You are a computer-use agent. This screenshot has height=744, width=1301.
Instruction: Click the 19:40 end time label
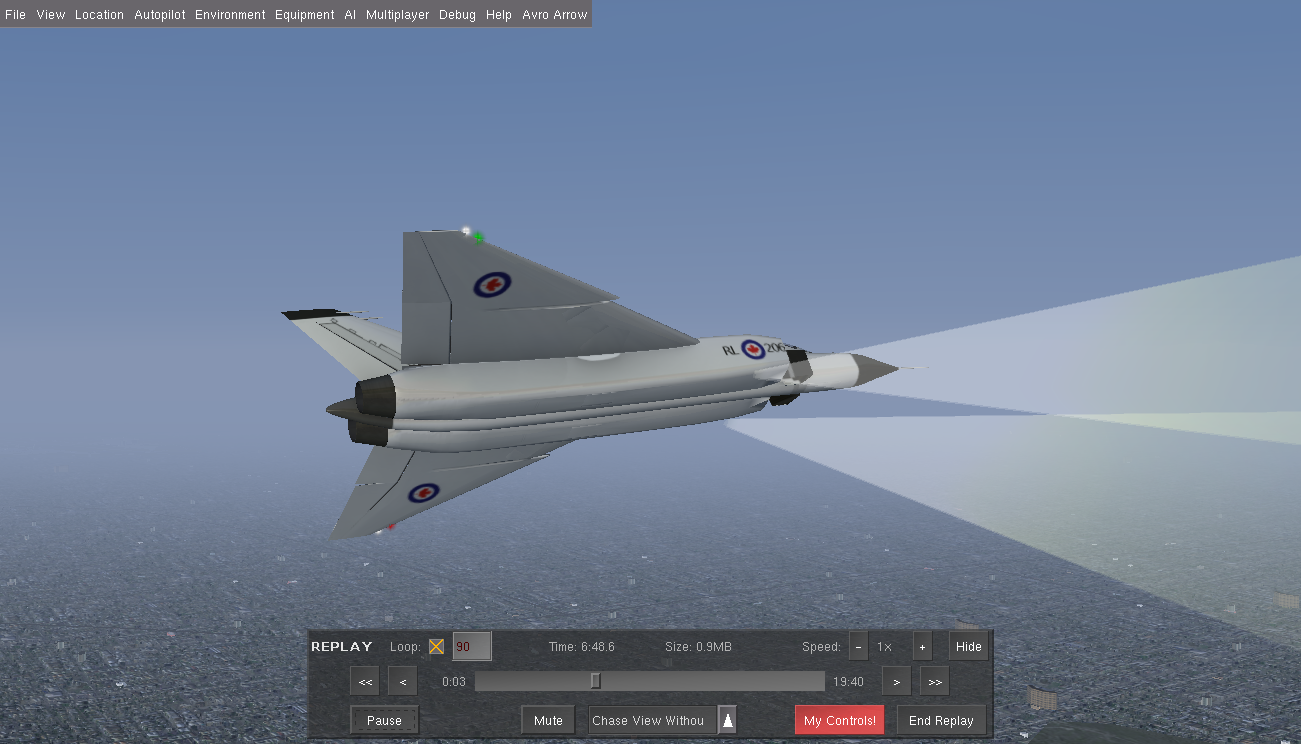(848, 682)
